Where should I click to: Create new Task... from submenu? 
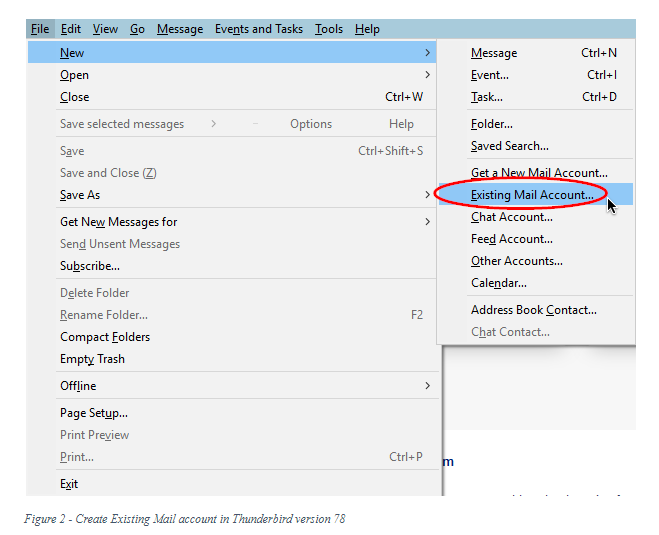click(536, 97)
